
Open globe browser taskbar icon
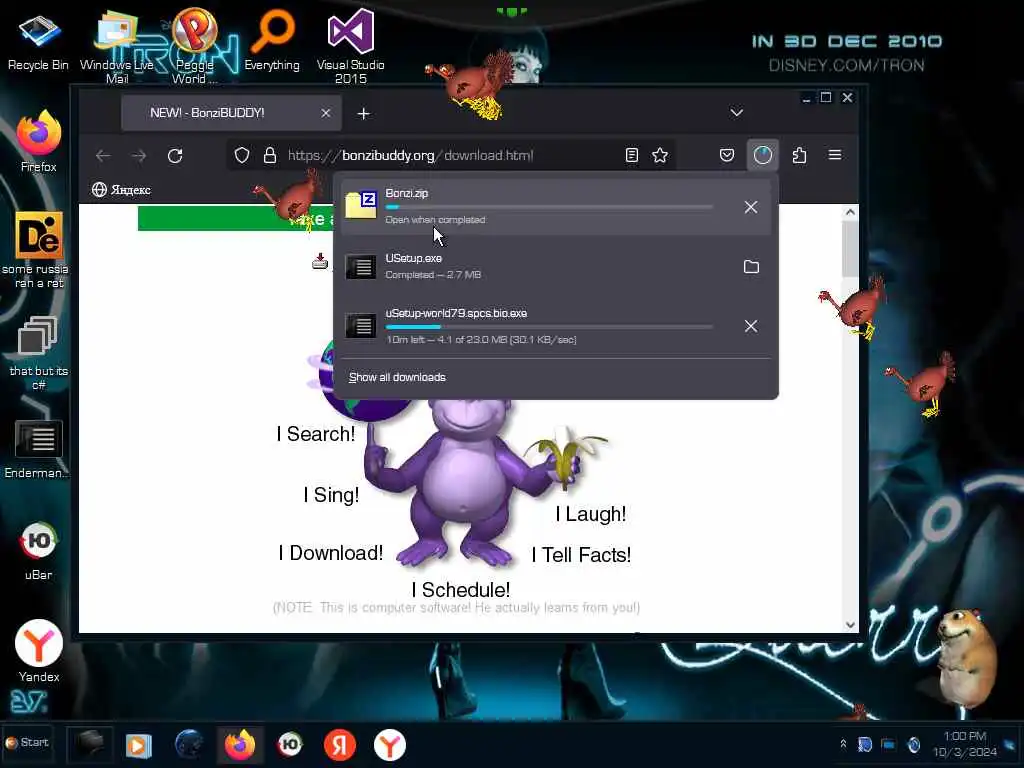coord(189,744)
